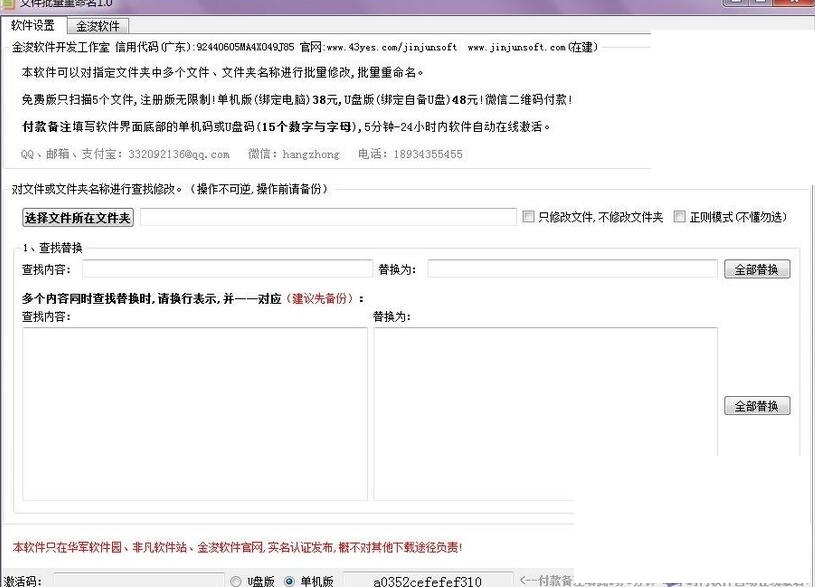Click the folder path input field

click(x=328, y=217)
